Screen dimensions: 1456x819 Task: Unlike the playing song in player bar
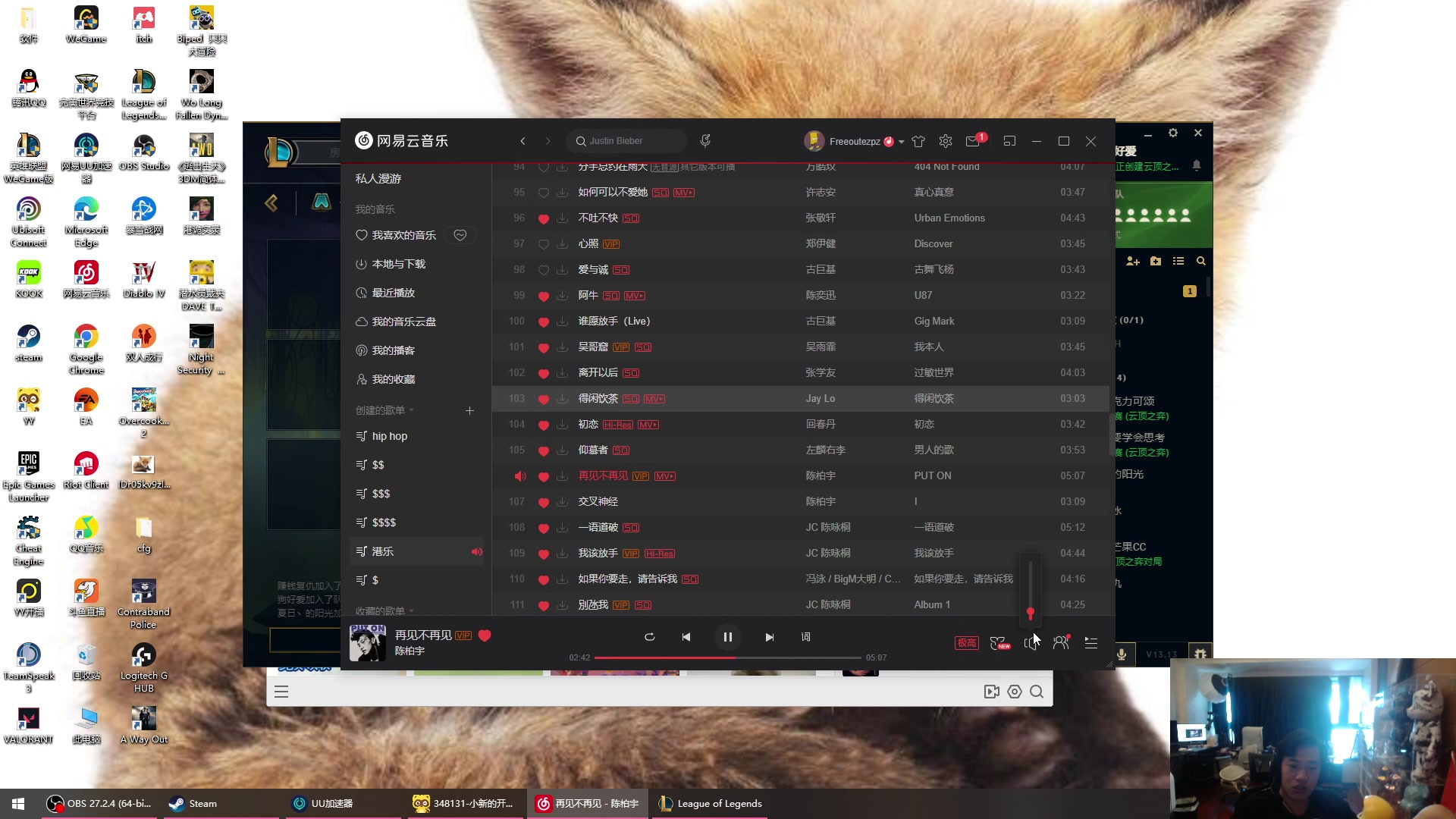(x=485, y=635)
